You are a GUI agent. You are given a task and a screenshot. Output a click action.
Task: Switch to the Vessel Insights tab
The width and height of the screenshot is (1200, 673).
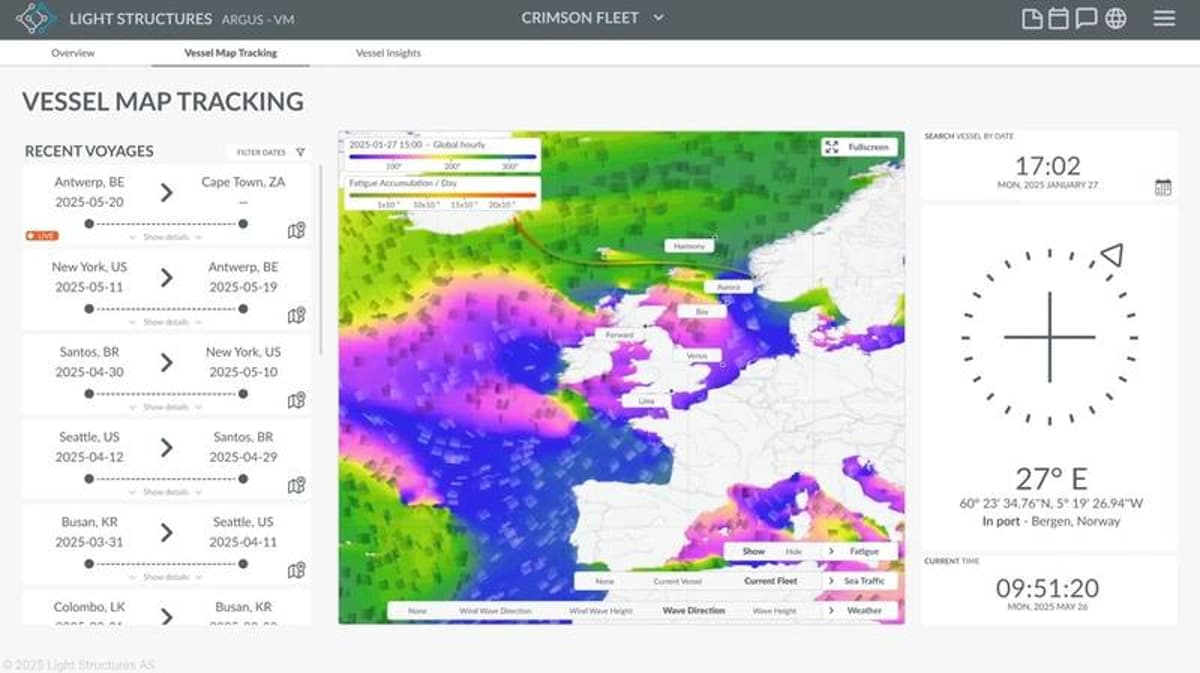(x=387, y=53)
